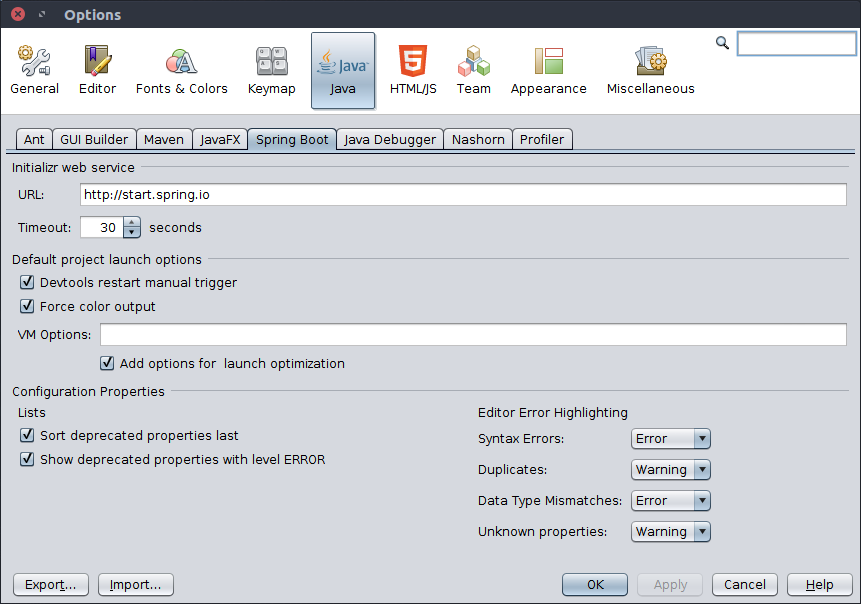Click the "Configuration Properties" section label
Screen dimensions: 861x604
(x=88, y=392)
